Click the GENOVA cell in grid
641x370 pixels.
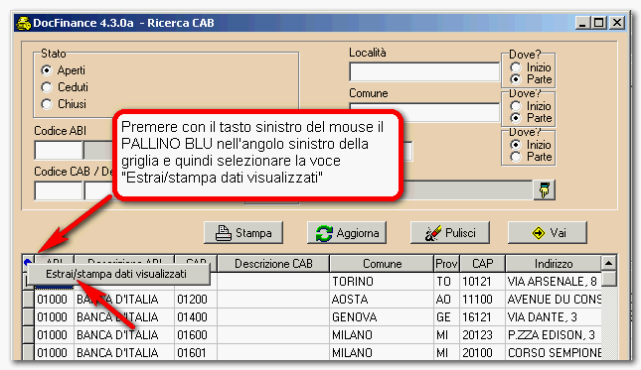coord(382,317)
